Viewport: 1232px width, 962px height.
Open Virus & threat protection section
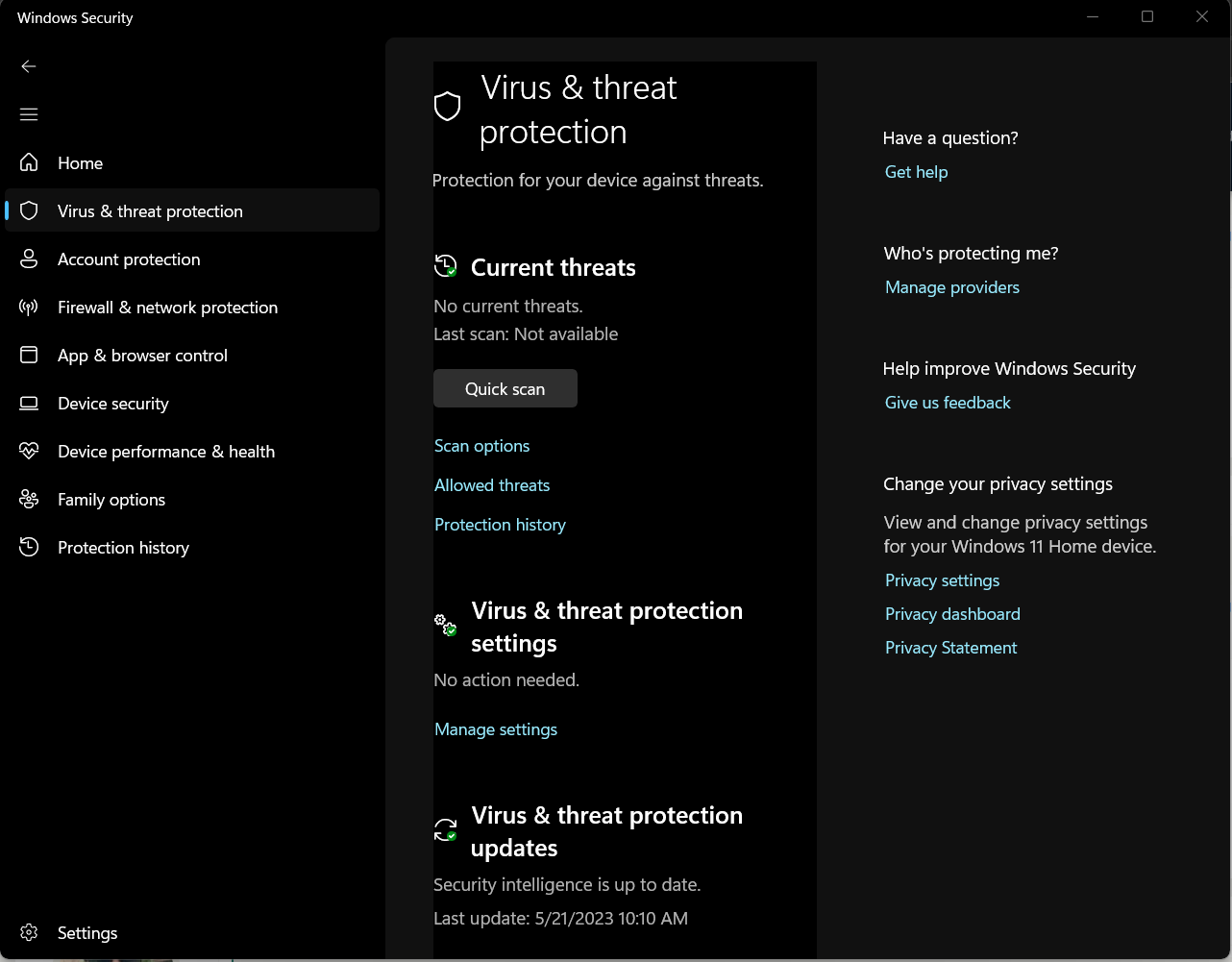150,211
